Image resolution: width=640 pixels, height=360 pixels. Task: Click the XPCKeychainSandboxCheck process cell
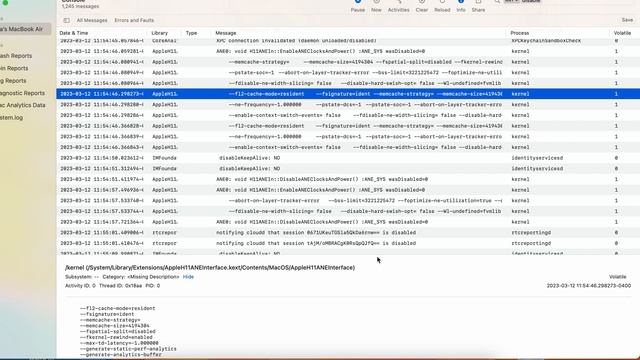[x=546, y=41]
